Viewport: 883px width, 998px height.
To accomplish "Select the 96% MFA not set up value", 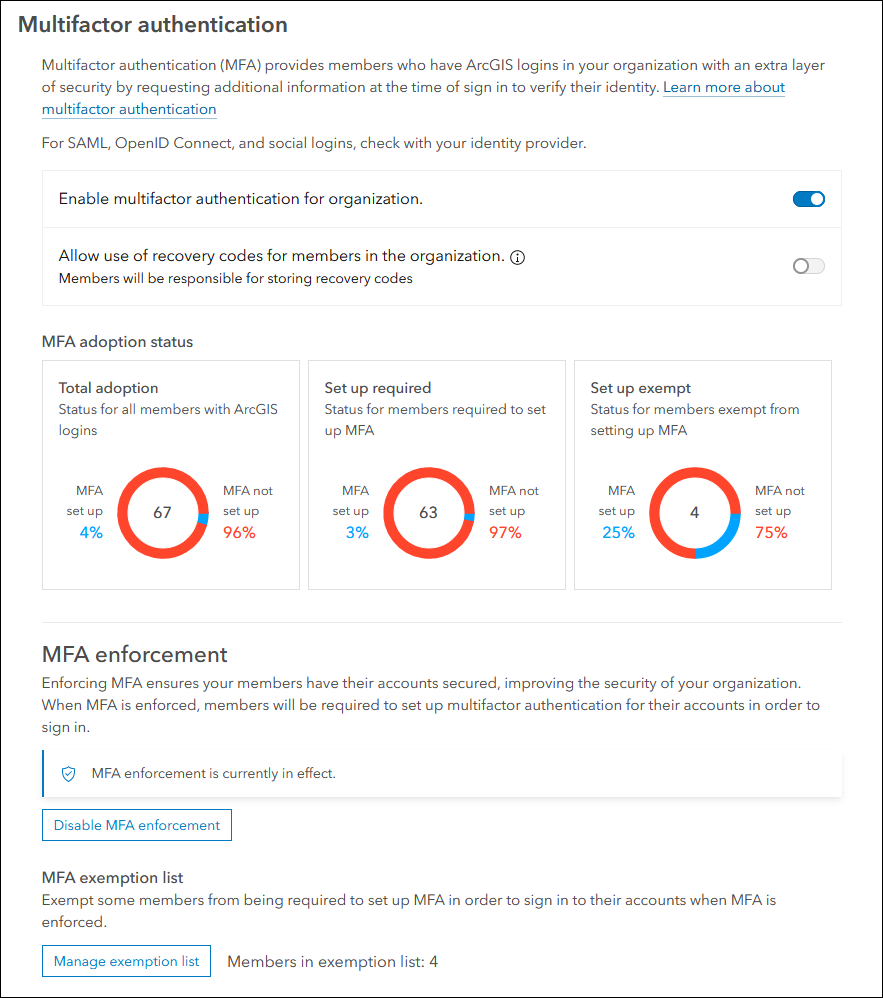I will point(239,533).
